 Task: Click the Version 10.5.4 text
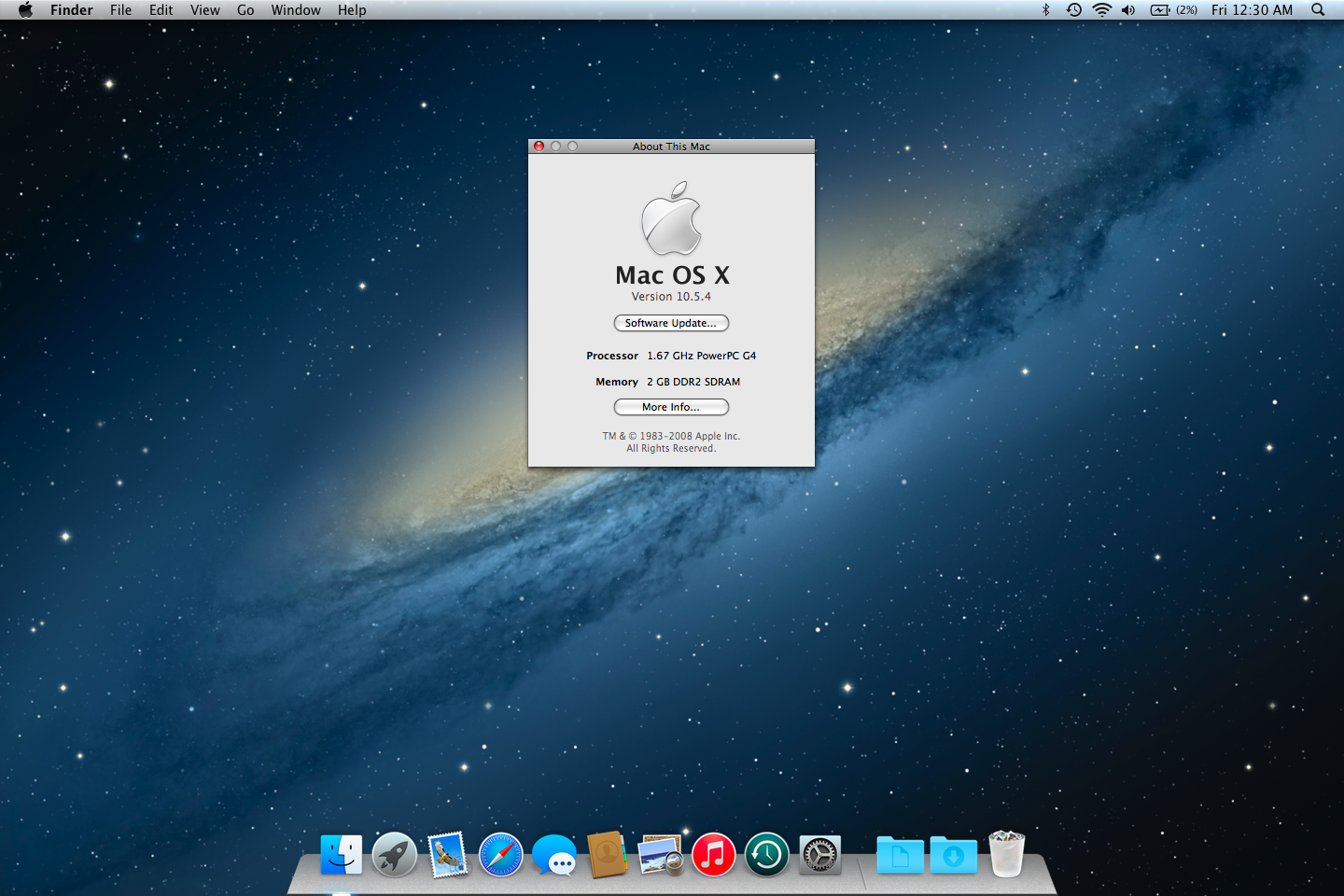[671, 297]
